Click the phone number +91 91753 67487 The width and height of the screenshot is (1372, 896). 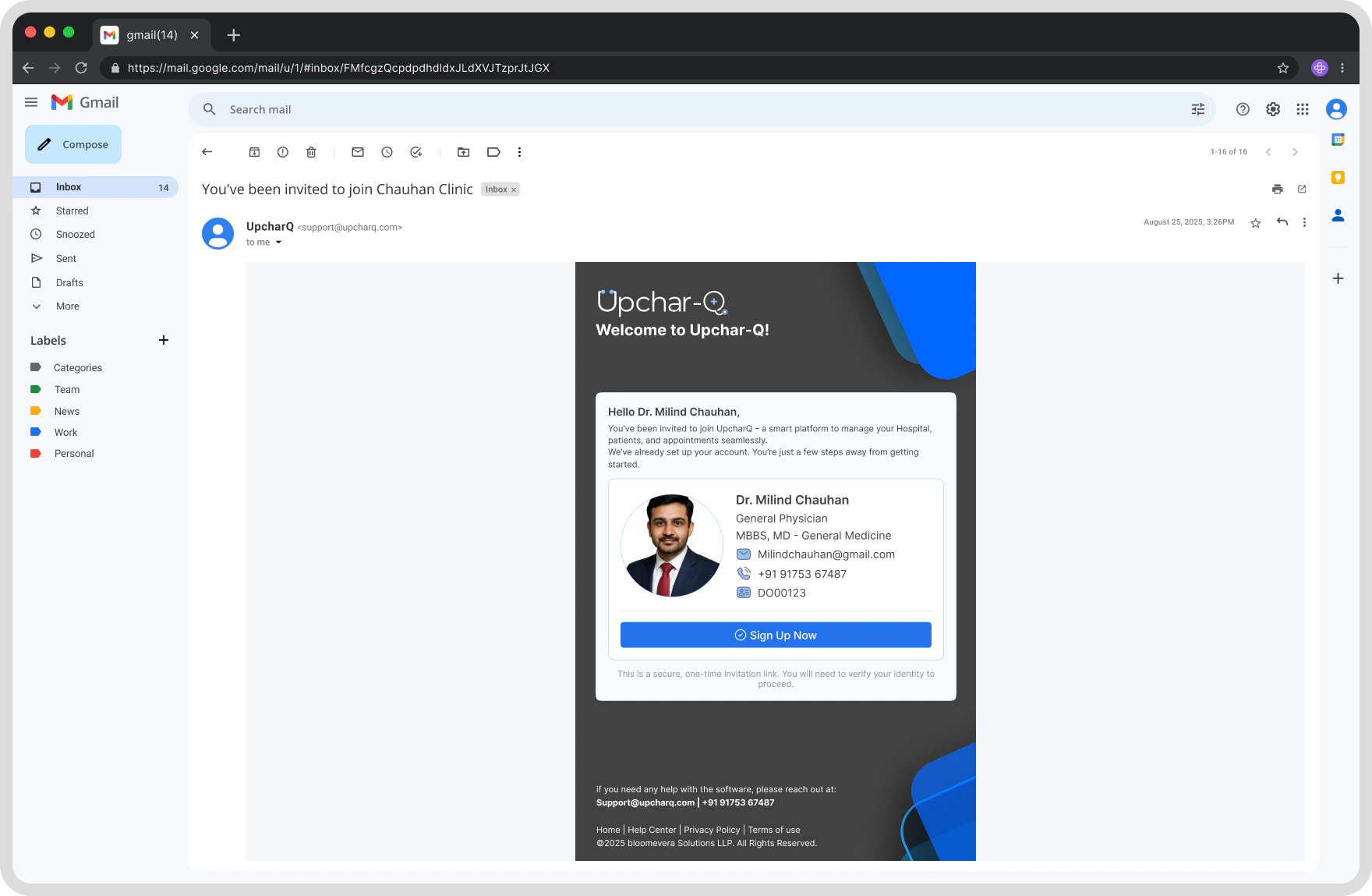click(802, 574)
